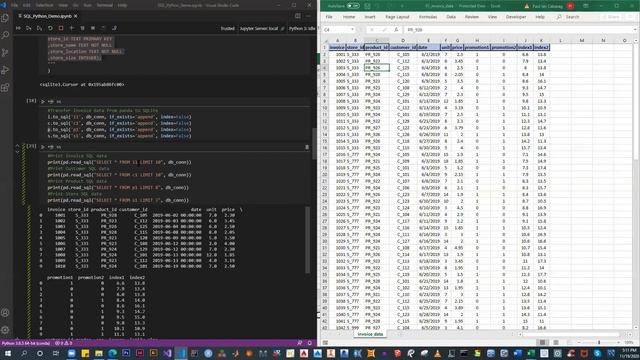Screen dimensions: 640x360
Task: Open Windows Start menu
Action: 7,353
